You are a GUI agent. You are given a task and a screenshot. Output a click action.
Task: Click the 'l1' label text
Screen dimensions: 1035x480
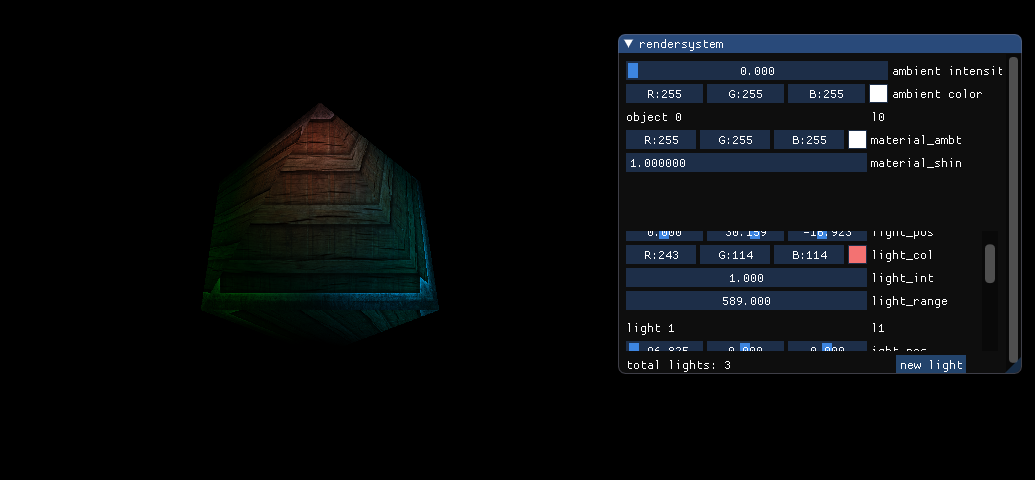pyautogui.click(x=878, y=328)
